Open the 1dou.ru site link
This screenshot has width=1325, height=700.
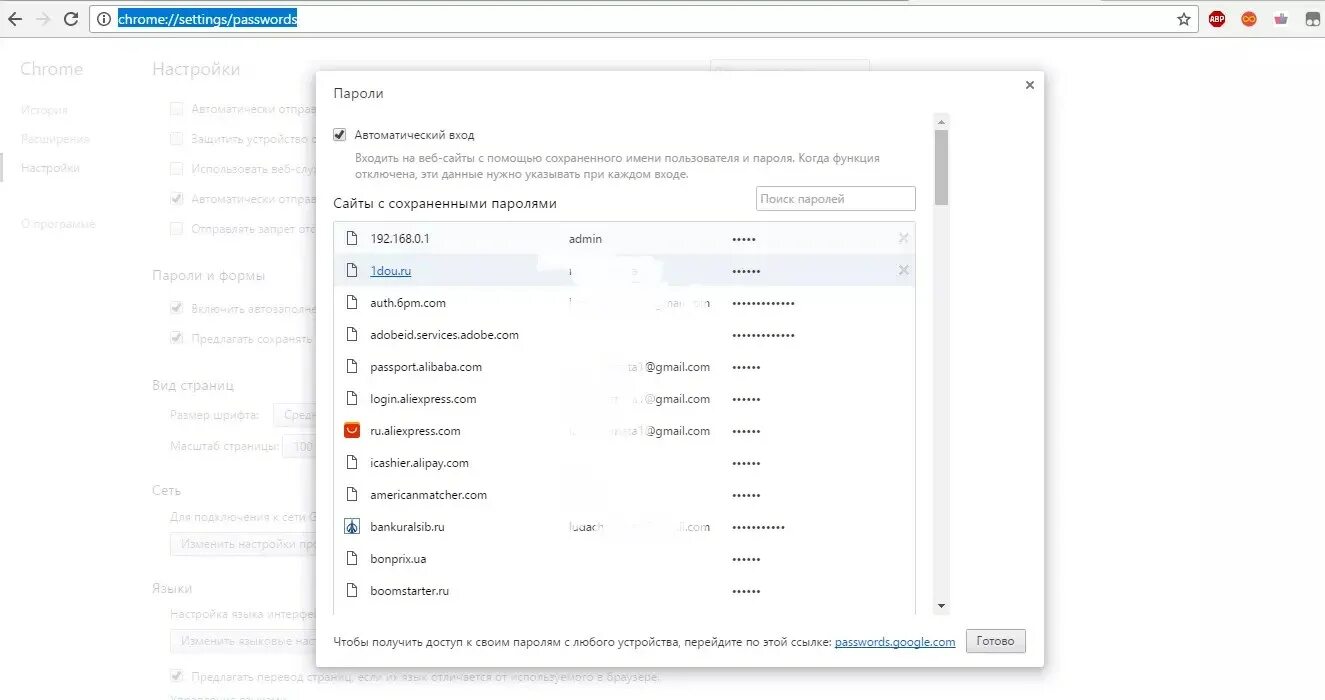pyautogui.click(x=390, y=270)
